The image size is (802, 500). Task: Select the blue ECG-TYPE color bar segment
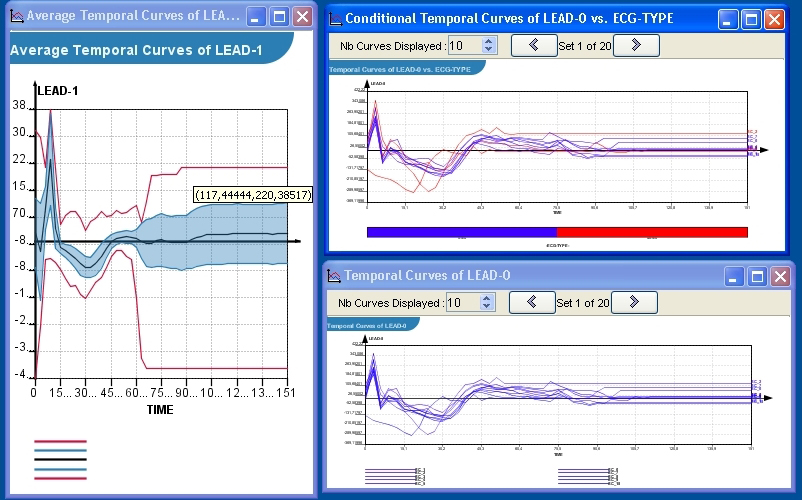point(462,233)
